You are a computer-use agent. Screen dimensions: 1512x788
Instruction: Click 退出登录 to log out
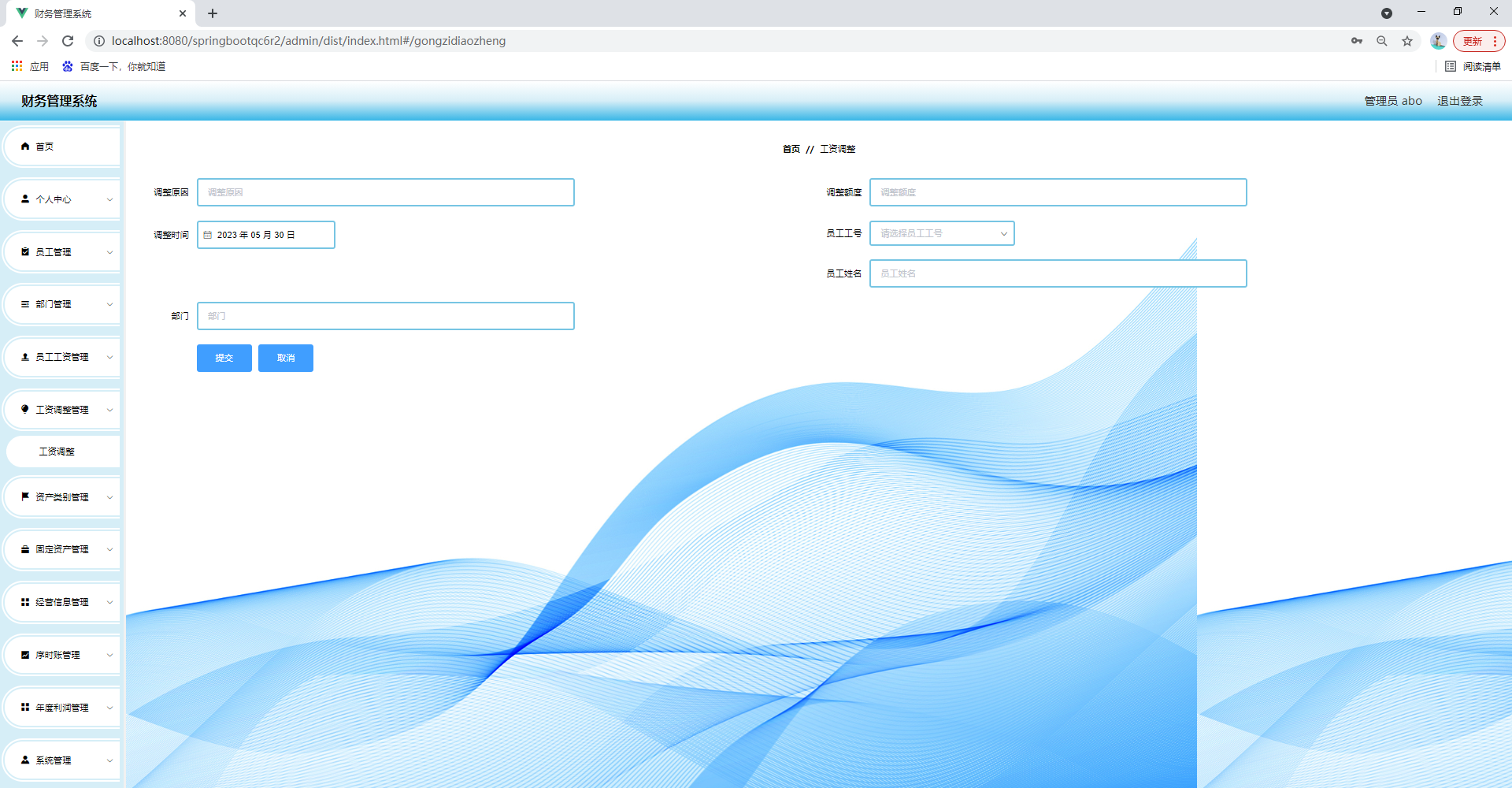(x=1460, y=101)
